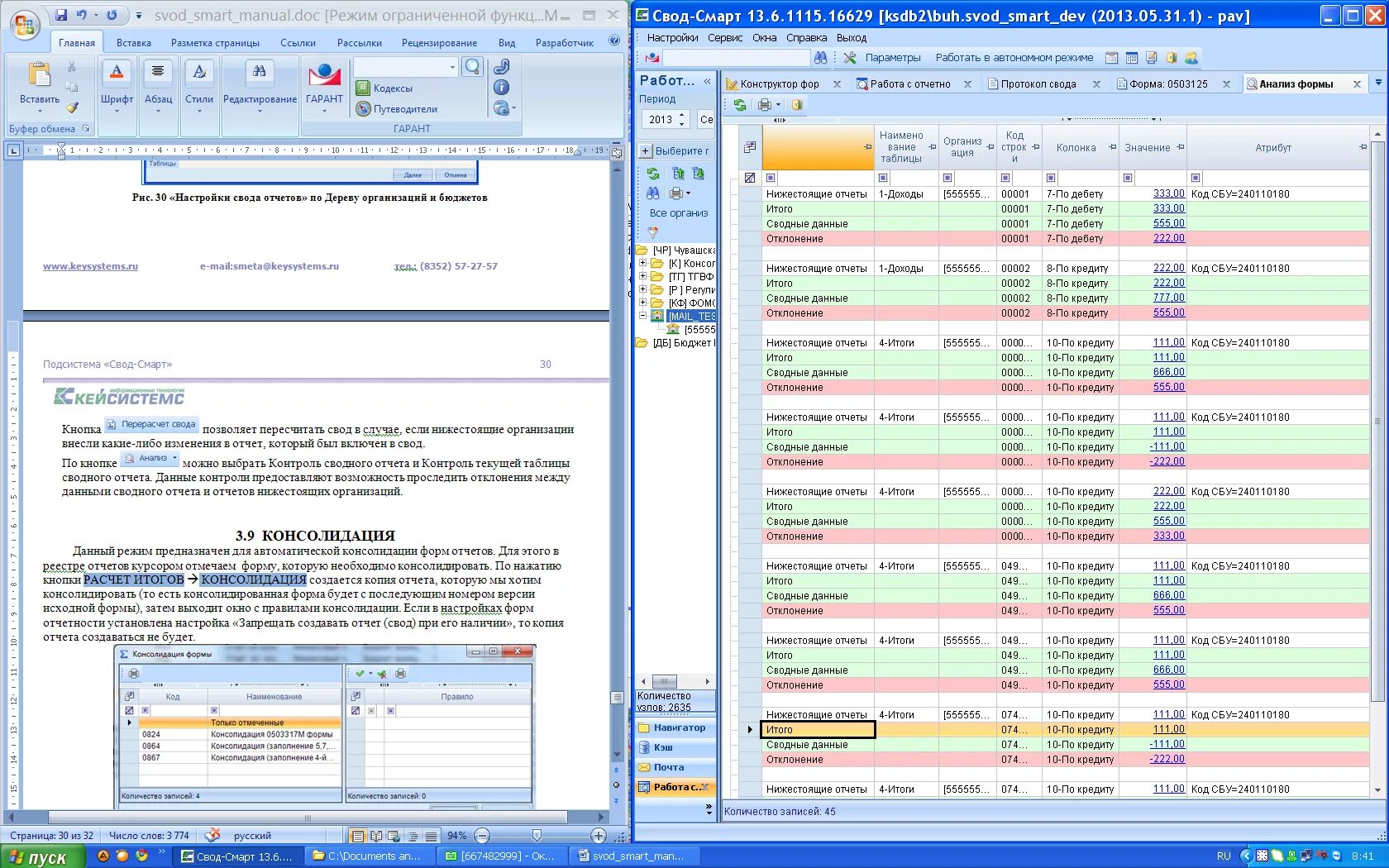Open the C:\Documents an... taskbar item
Screen dimensions: 1389x868
pos(368,856)
